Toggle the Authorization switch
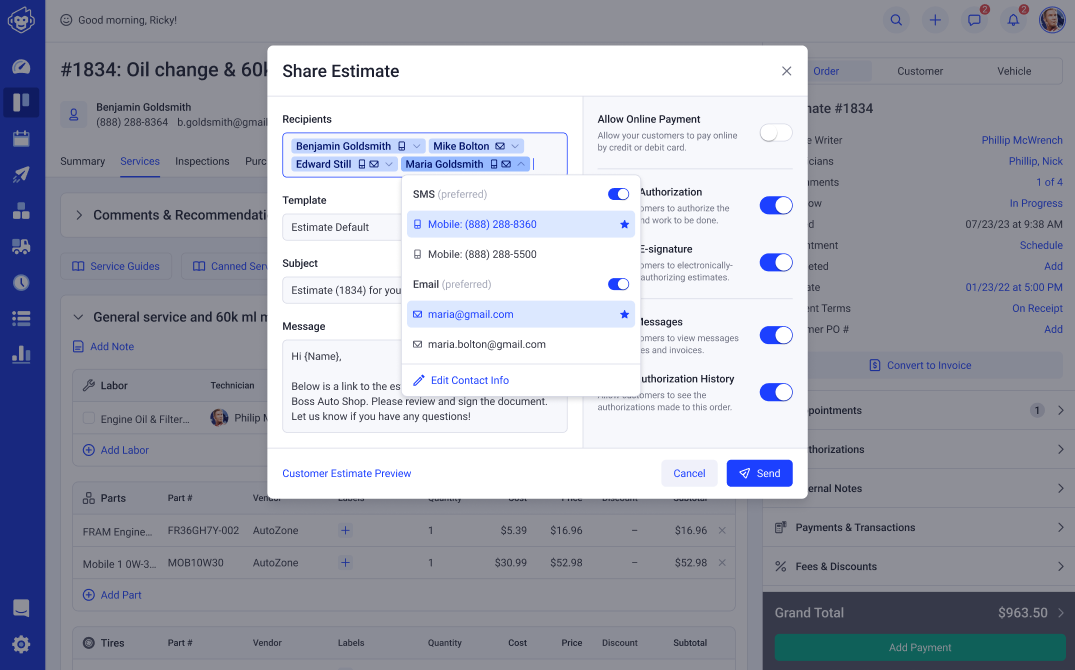The width and height of the screenshot is (1075, 670). click(x=776, y=205)
